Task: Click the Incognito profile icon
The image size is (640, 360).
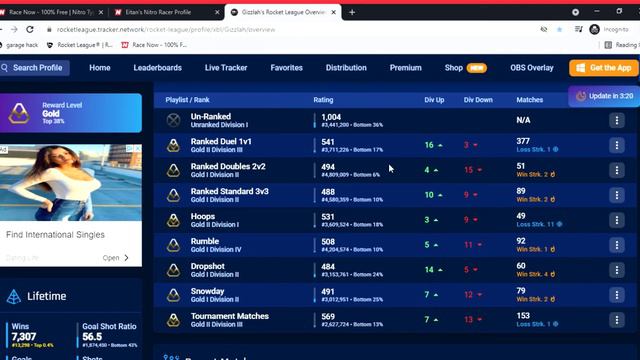Action: 594,29
